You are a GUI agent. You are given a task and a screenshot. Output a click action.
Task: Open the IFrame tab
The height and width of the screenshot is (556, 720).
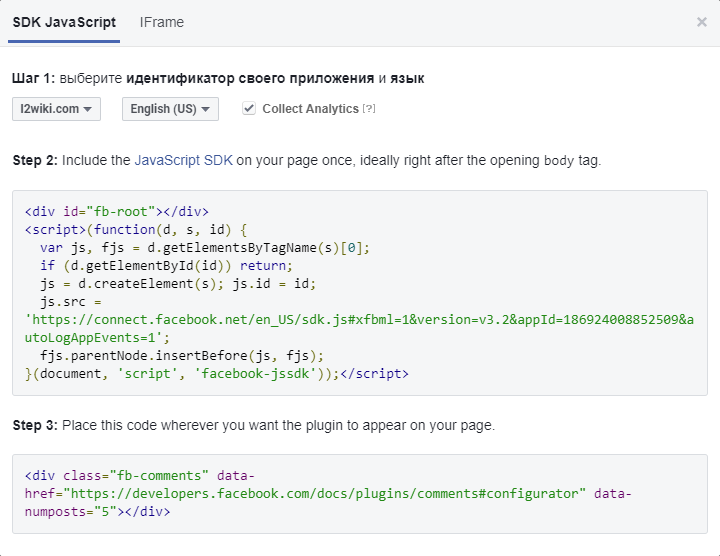(161, 22)
